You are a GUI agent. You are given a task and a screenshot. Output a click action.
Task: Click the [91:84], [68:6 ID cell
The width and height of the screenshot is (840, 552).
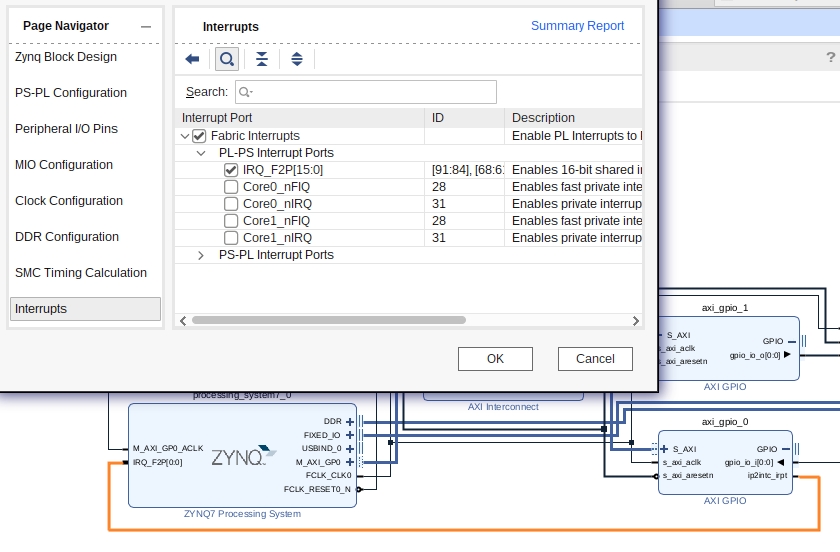[464, 170]
